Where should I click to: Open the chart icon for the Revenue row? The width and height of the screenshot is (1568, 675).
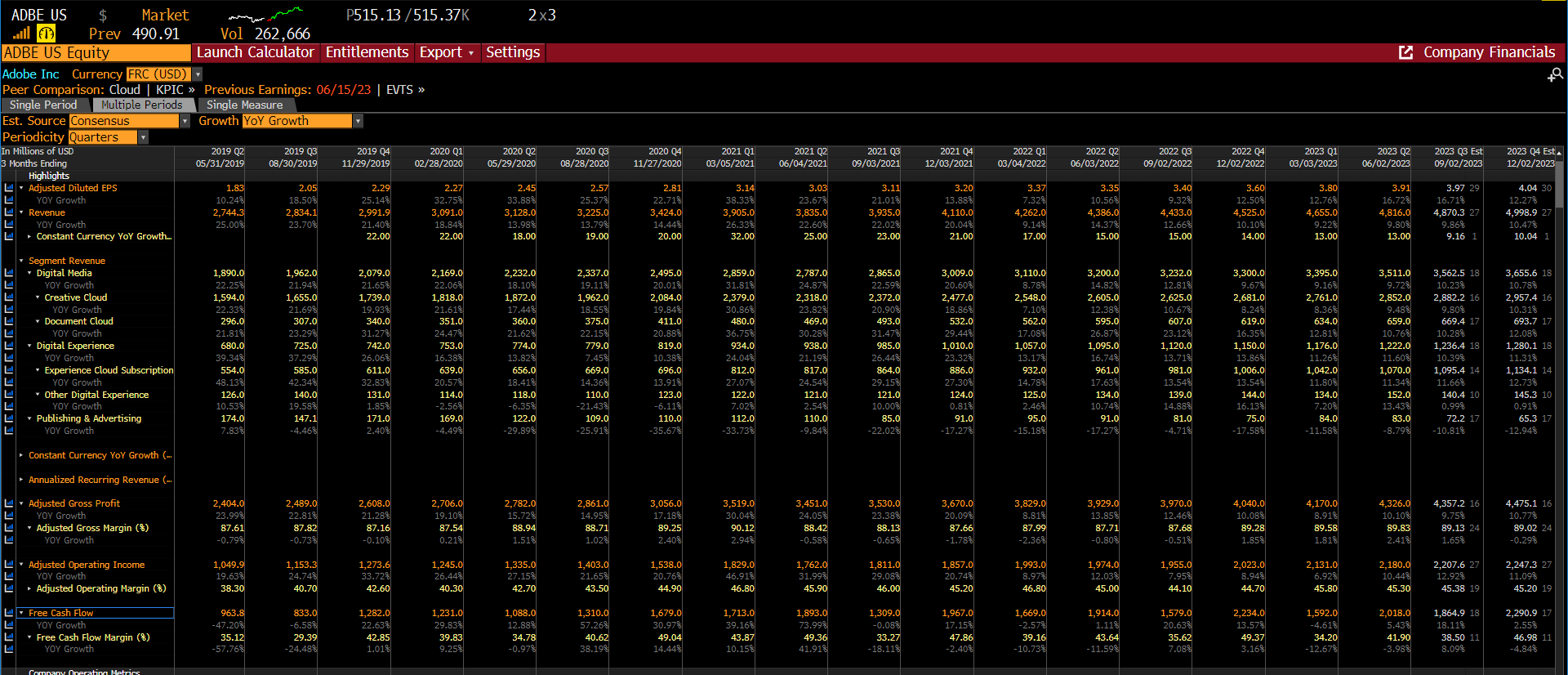click(x=9, y=212)
